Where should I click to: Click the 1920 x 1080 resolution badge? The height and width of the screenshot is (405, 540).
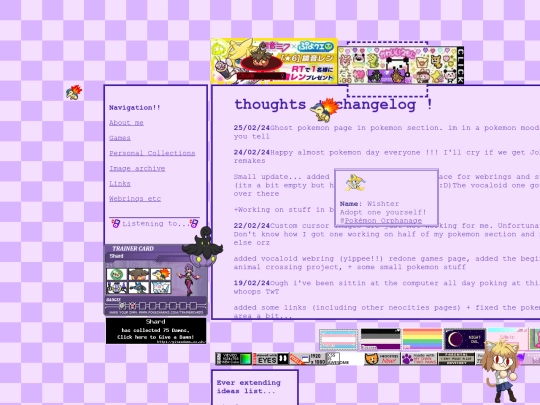tap(308, 359)
